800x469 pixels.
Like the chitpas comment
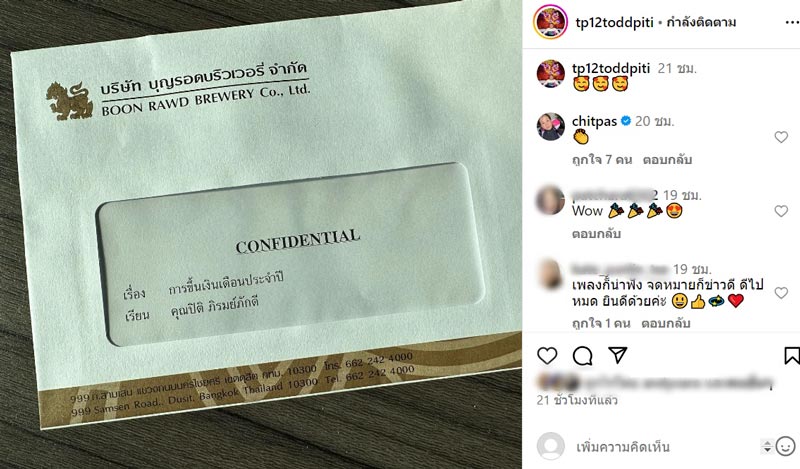click(x=781, y=137)
